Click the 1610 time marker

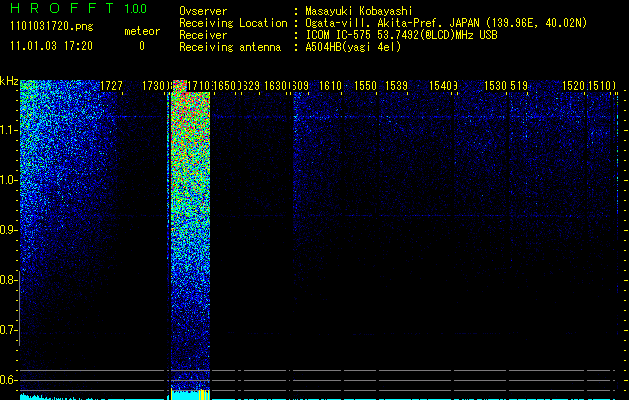330,86
